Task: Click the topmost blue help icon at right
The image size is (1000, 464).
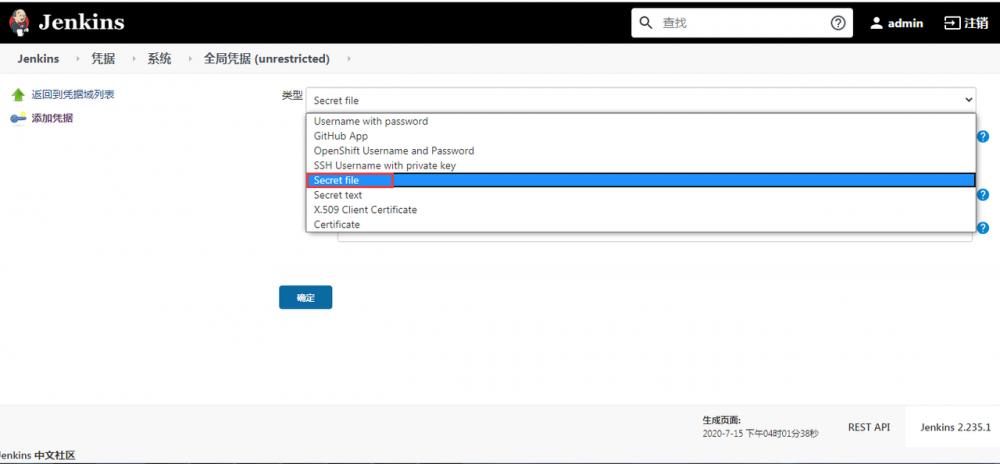Action: coord(983,136)
